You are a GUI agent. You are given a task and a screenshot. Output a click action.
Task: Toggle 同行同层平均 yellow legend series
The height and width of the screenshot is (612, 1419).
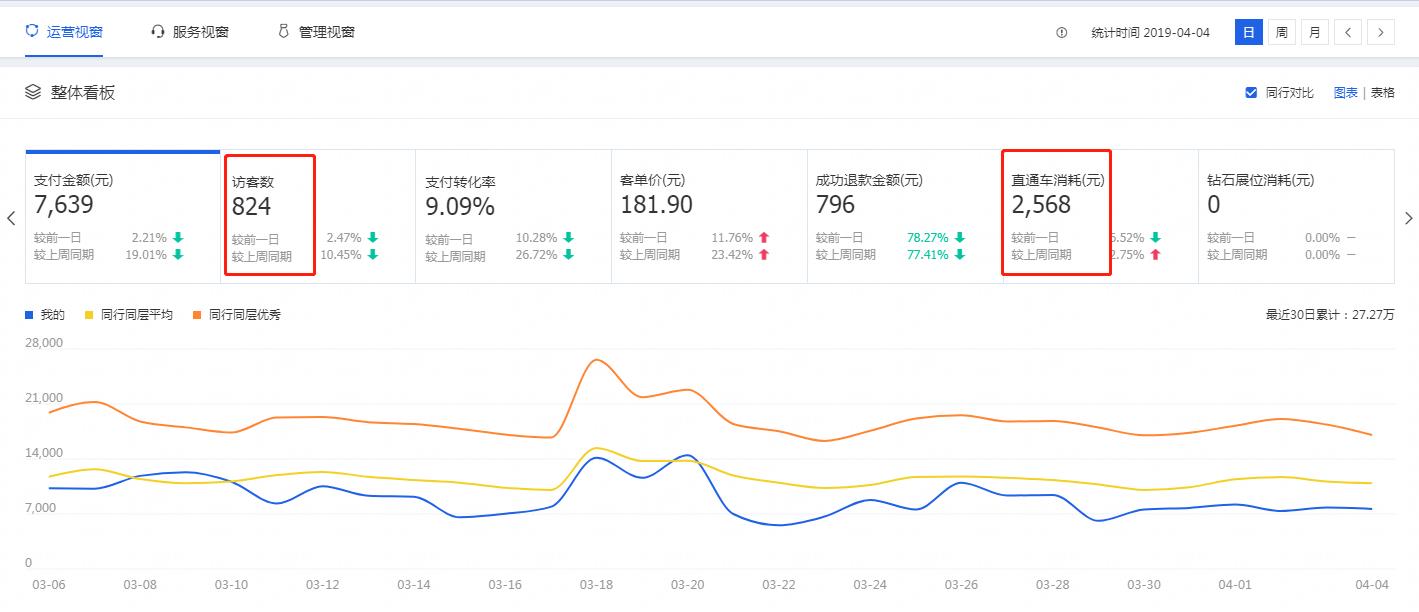click(89, 315)
